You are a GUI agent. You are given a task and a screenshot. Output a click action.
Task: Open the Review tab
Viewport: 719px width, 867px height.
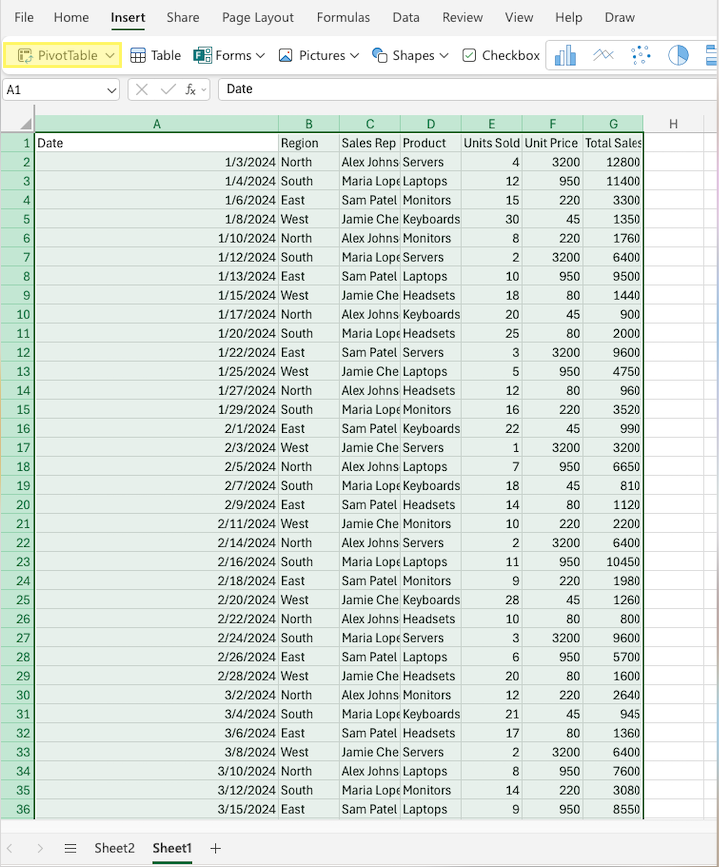pos(462,18)
